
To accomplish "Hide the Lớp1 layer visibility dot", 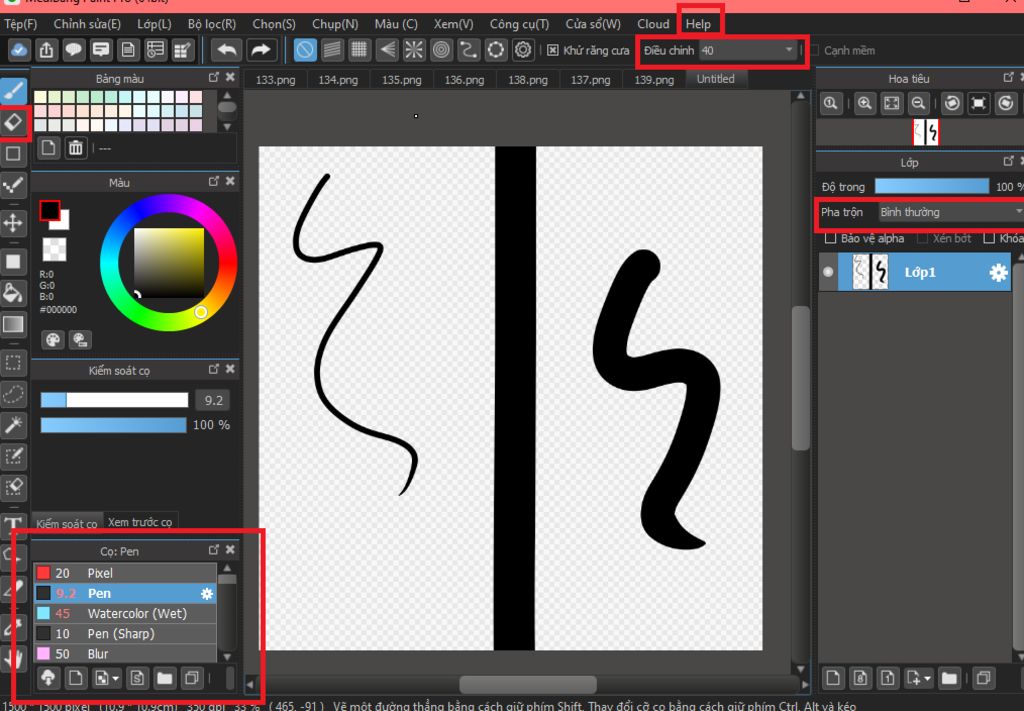I will (x=828, y=272).
